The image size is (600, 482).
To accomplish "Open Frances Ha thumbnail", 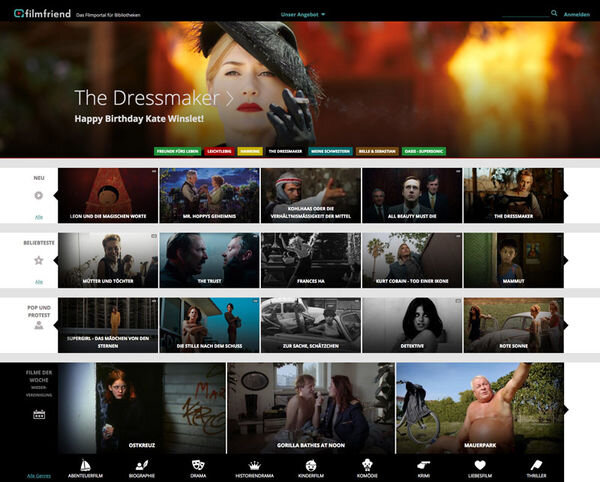I will [x=311, y=261].
